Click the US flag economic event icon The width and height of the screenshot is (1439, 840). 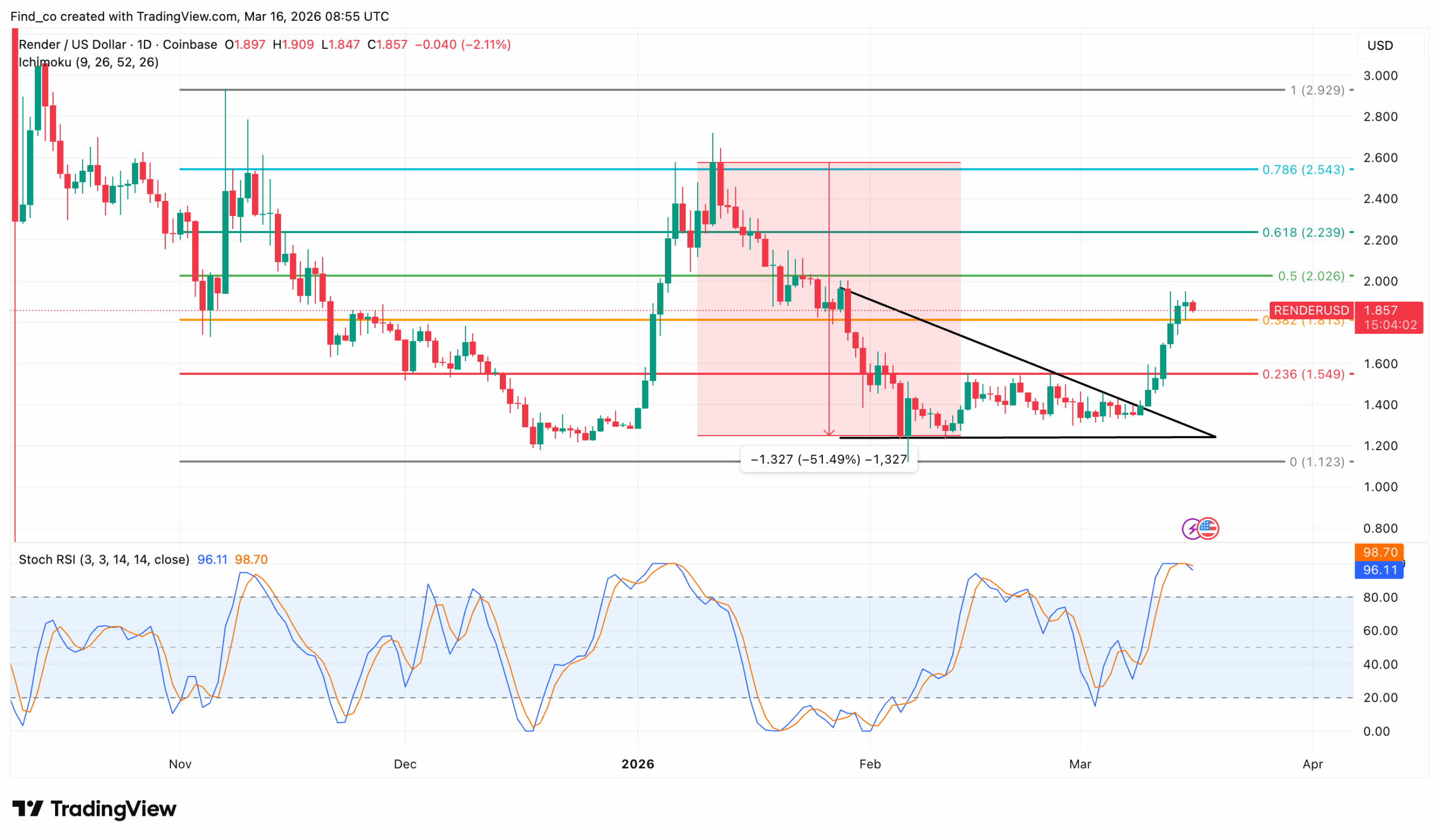click(1209, 528)
